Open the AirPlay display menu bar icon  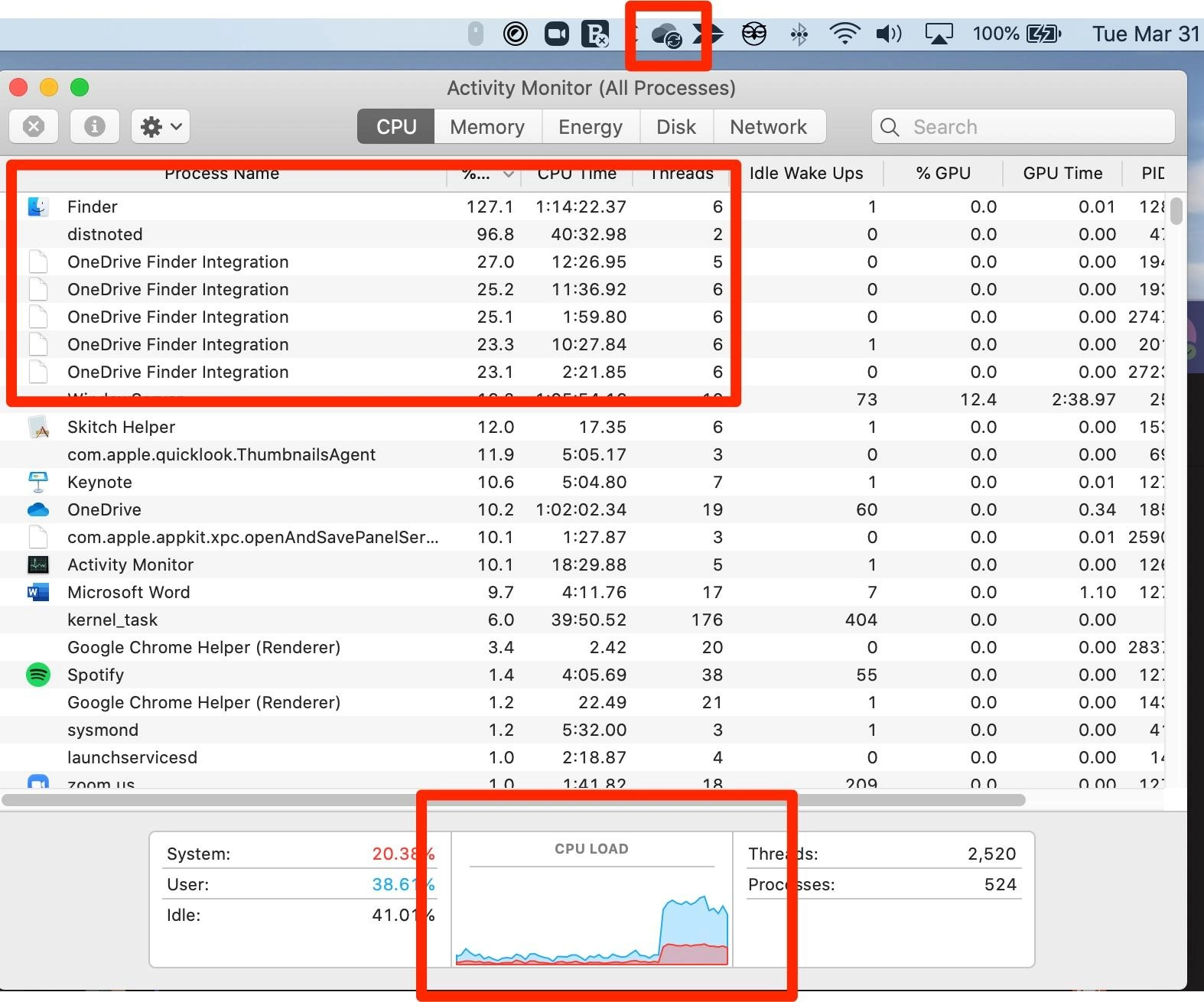pos(939,34)
